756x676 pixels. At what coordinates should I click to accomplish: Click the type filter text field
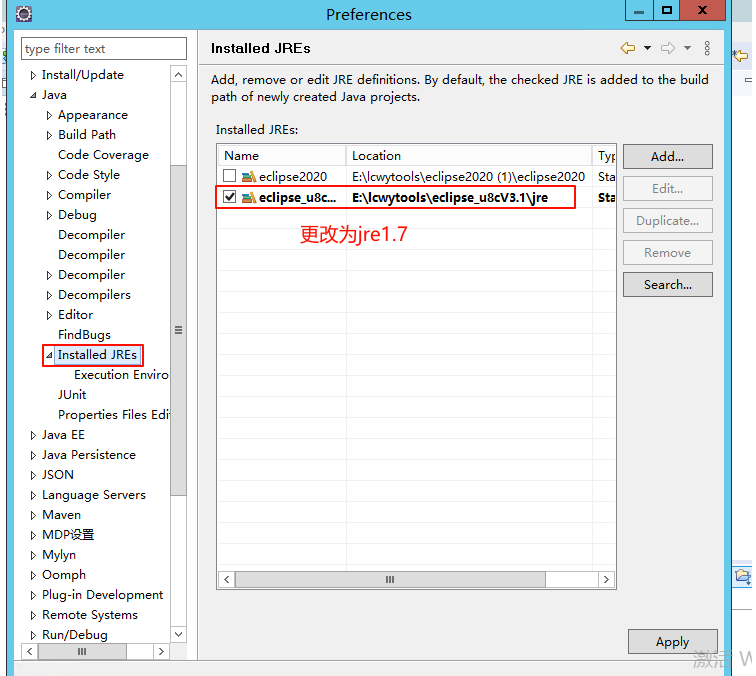point(104,49)
